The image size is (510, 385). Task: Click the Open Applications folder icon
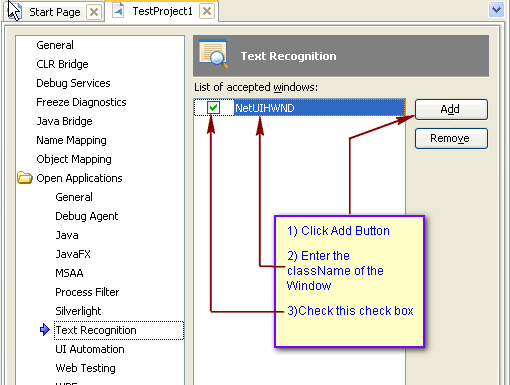25,178
